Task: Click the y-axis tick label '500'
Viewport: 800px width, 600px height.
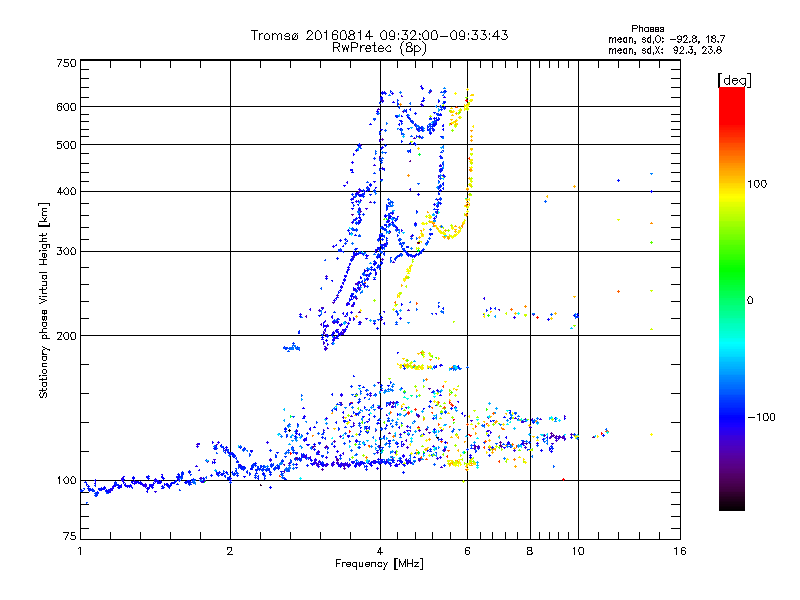Action: tap(66, 145)
